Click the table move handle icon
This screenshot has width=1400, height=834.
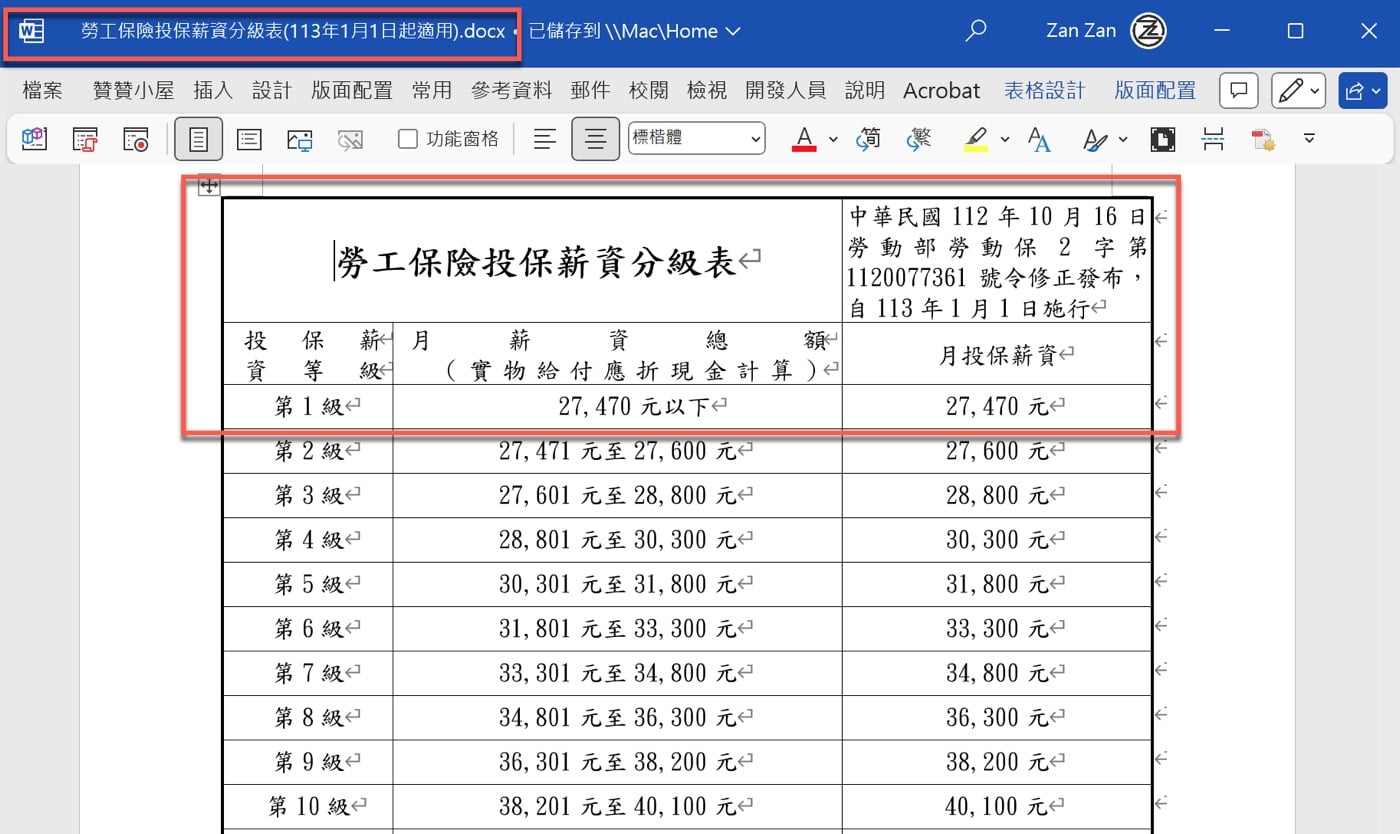209,185
